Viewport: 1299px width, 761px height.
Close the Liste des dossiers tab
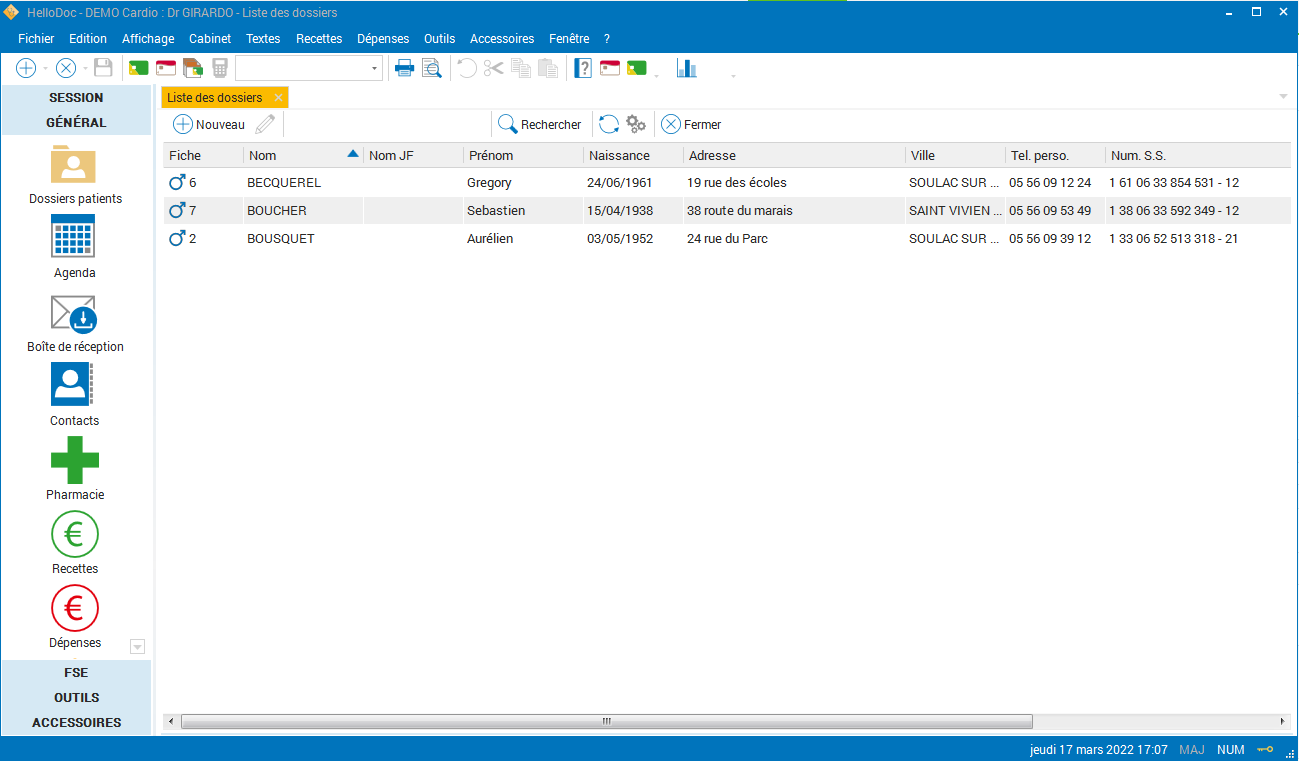[279, 98]
